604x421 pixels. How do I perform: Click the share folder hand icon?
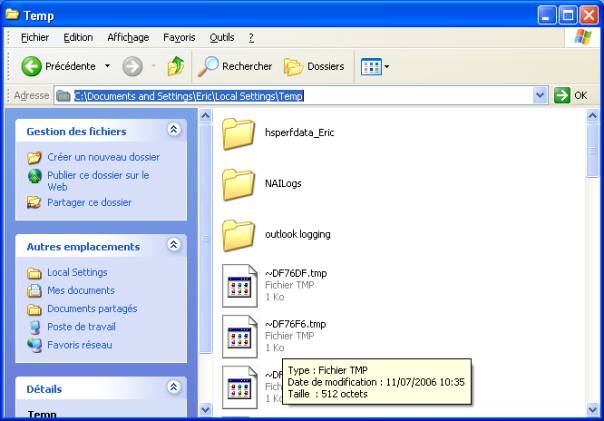tap(34, 202)
